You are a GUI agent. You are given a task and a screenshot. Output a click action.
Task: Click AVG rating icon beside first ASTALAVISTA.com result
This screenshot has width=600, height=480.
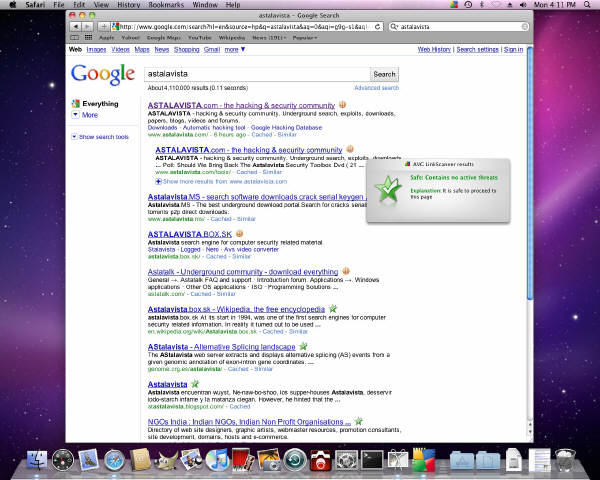coord(342,104)
